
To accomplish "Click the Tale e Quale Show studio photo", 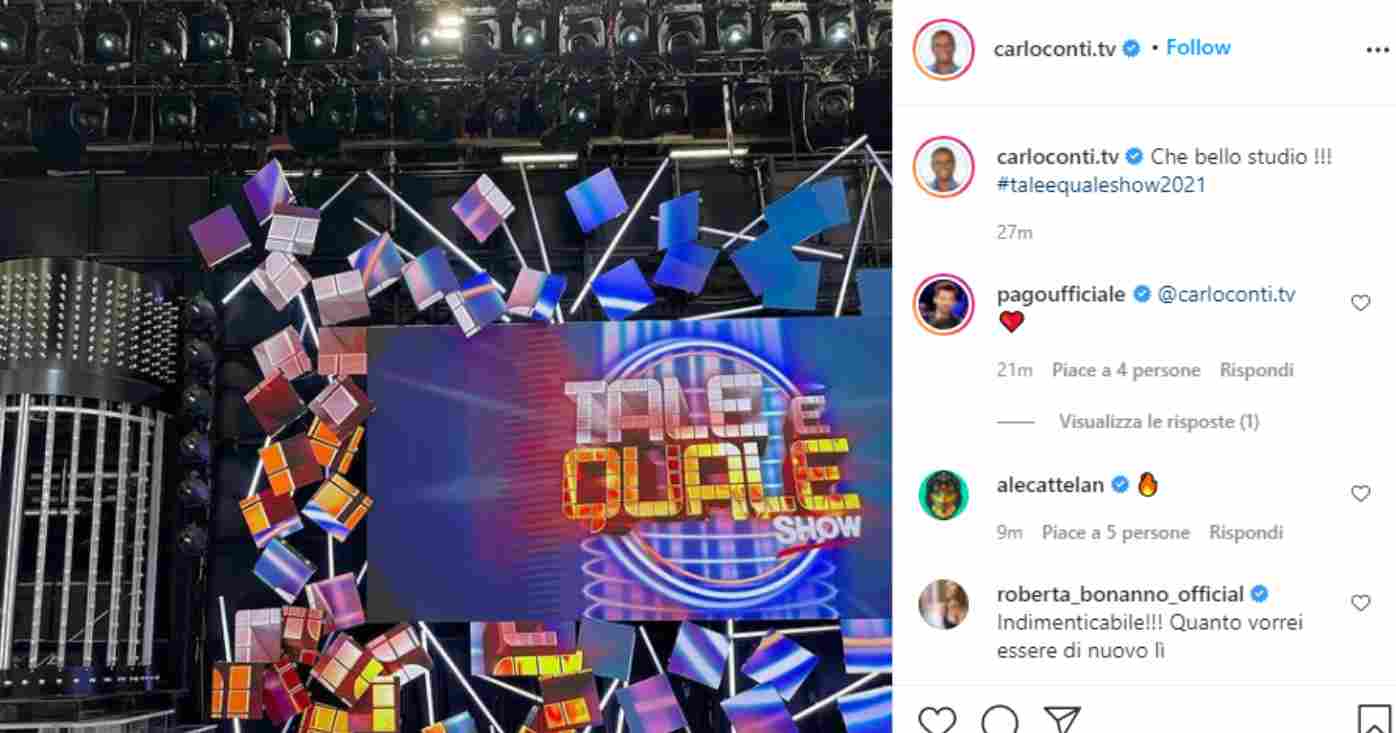I will click(x=446, y=366).
